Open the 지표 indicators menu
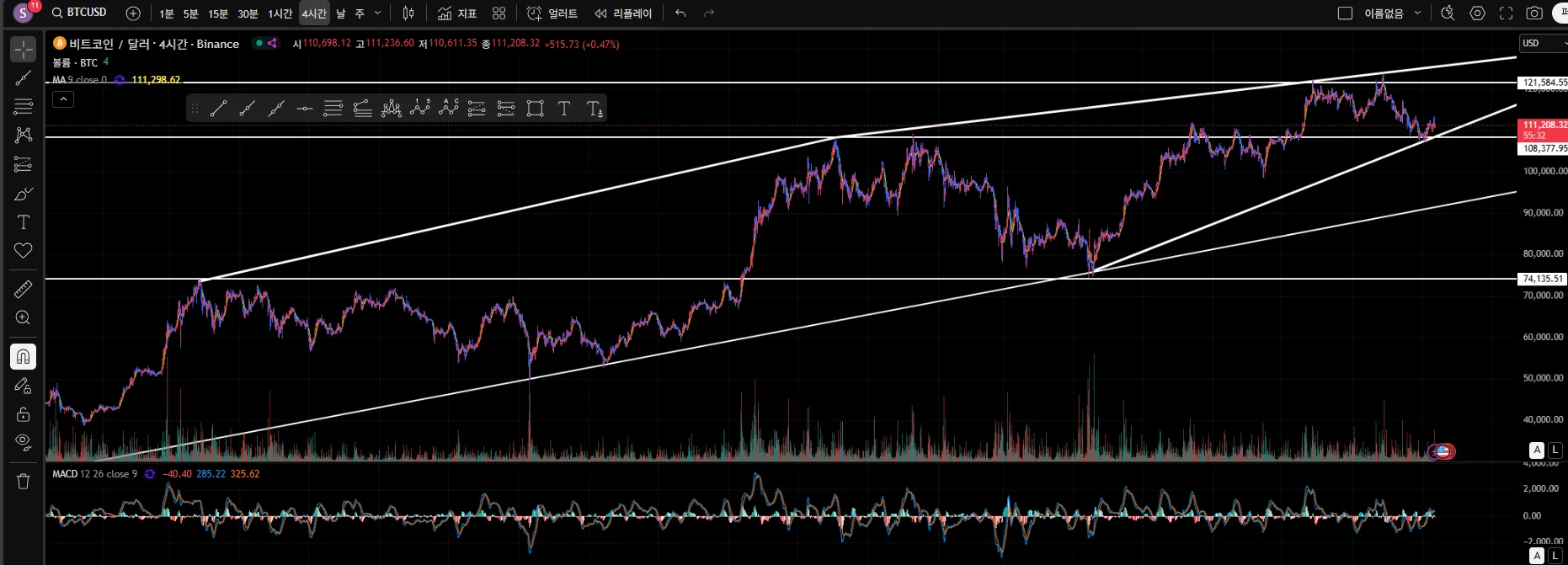The height and width of the screenshot is (565, 1568). [x=457, y=13]
